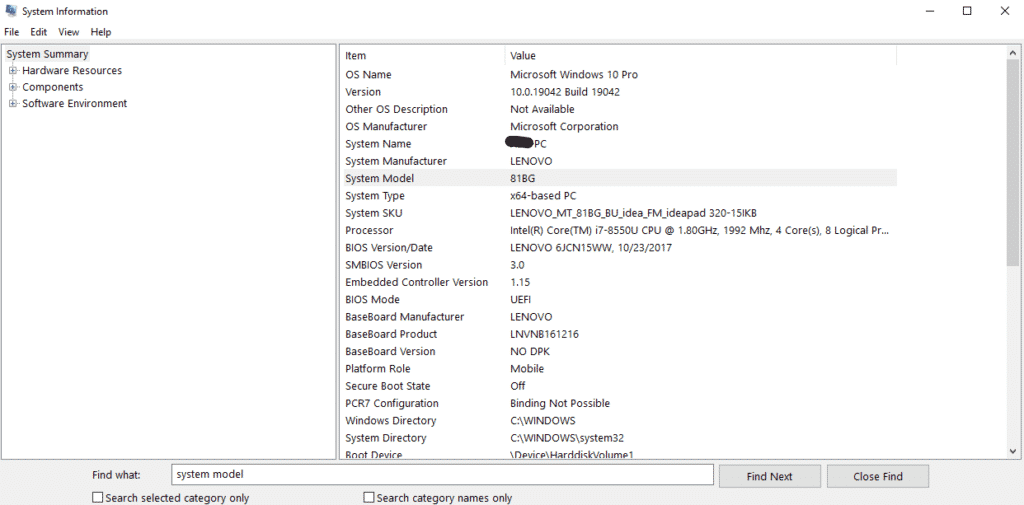Select the BaseBoard Version row
The image size is (1024, 505).
click(619, 351)
